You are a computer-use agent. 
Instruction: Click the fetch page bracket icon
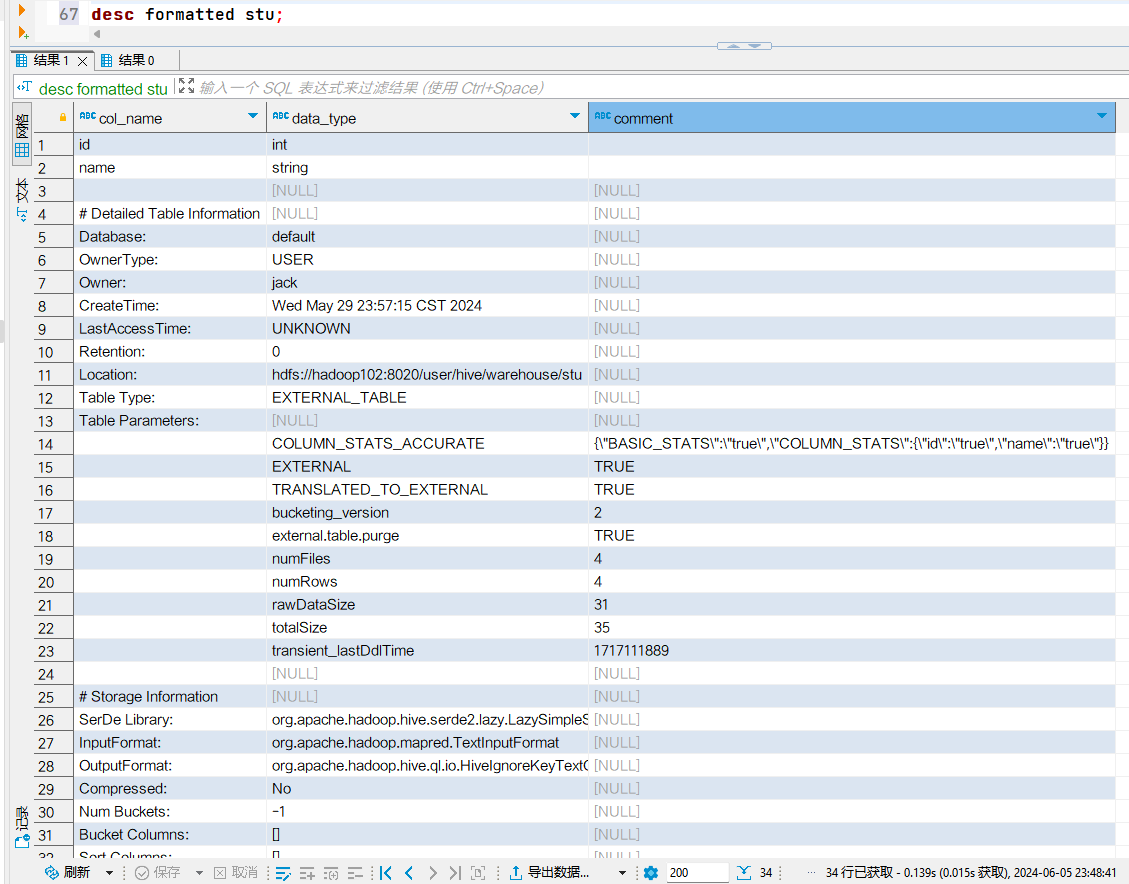tap(478, 873)
